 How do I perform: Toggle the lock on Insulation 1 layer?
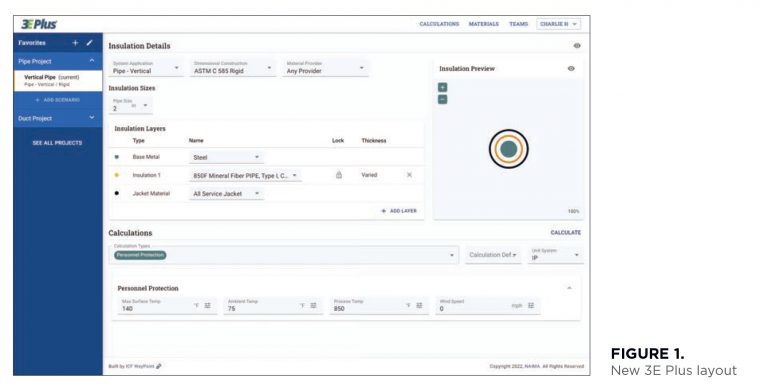(338, 175)
